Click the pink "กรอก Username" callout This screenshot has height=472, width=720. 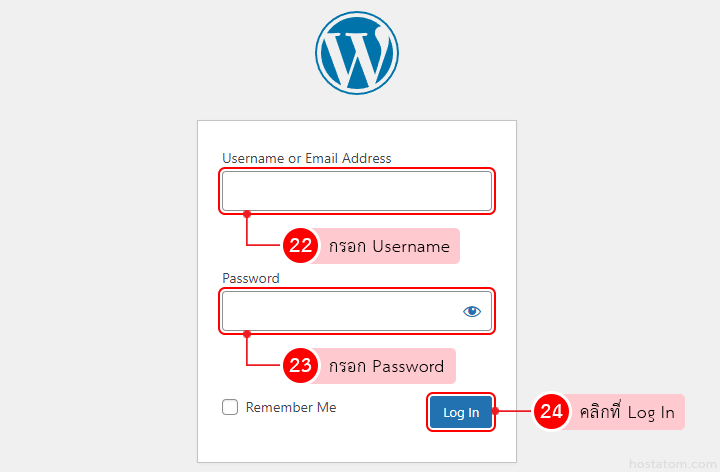point(389,246)
